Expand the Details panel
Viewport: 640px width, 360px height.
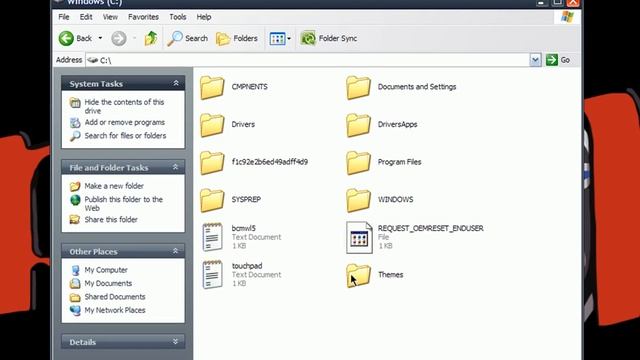click(x=176, y=341)
